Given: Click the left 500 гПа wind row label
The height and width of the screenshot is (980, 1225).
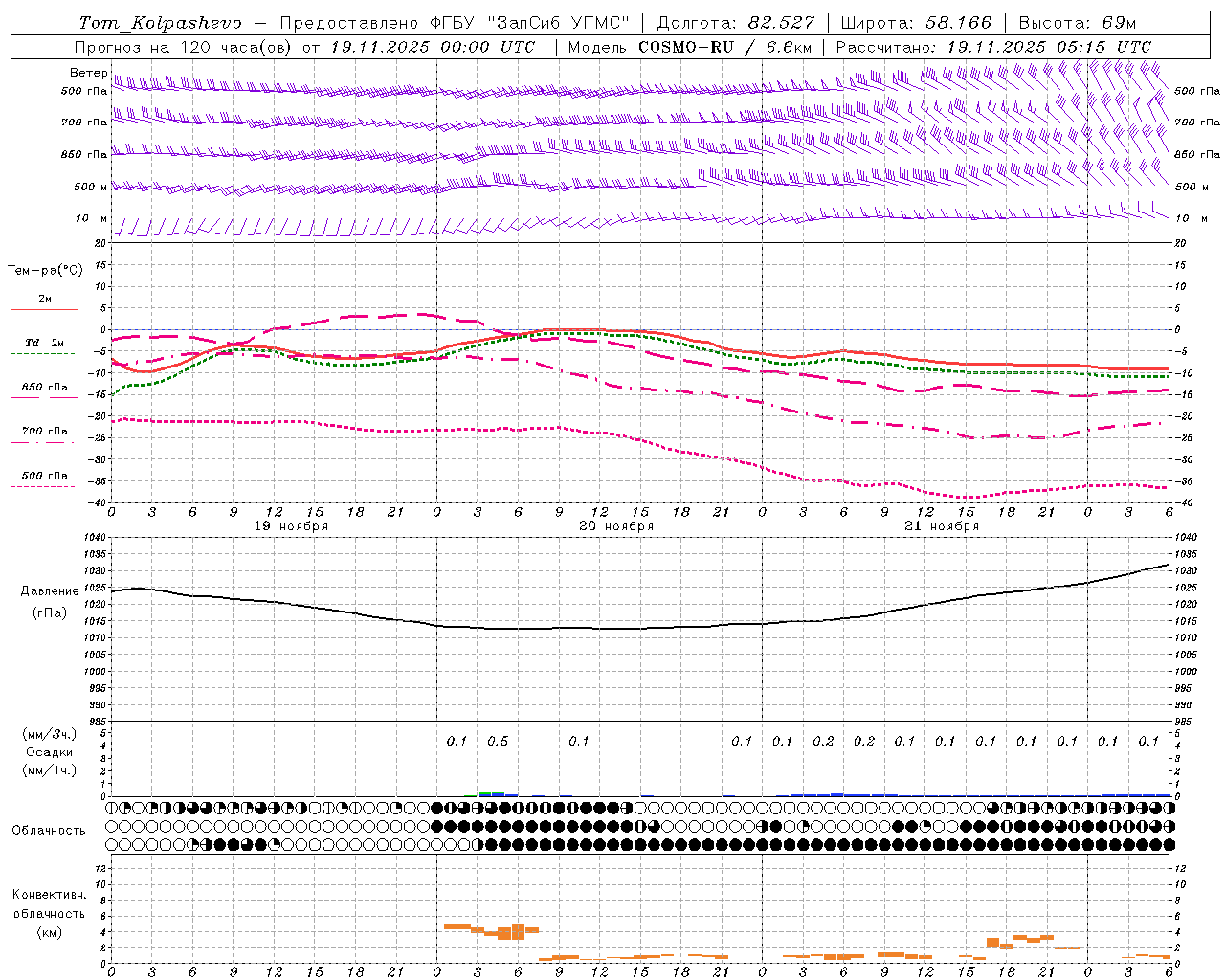Looking at the screenshot, I should [x=84, y=91].
